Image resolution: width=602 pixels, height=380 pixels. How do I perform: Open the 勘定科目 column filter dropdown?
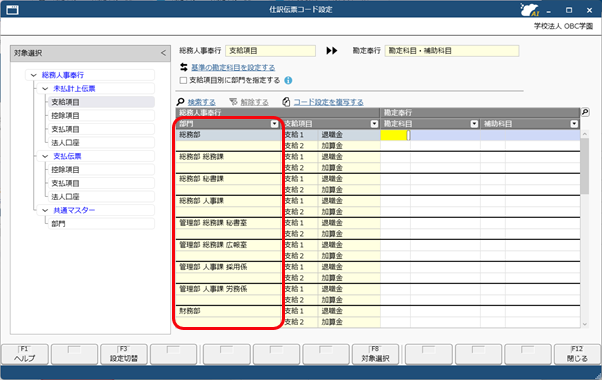point(474,124)
